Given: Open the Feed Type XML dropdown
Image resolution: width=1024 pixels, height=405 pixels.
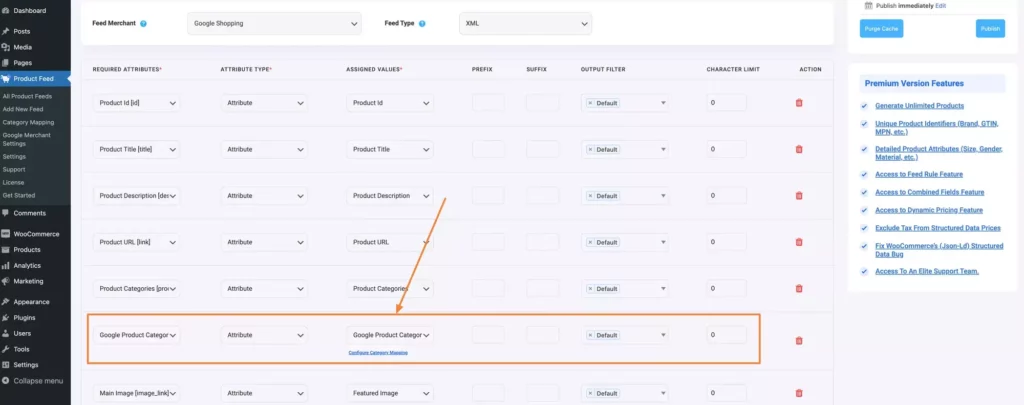Looking at the screenshot, I should (x=526, y=23).
